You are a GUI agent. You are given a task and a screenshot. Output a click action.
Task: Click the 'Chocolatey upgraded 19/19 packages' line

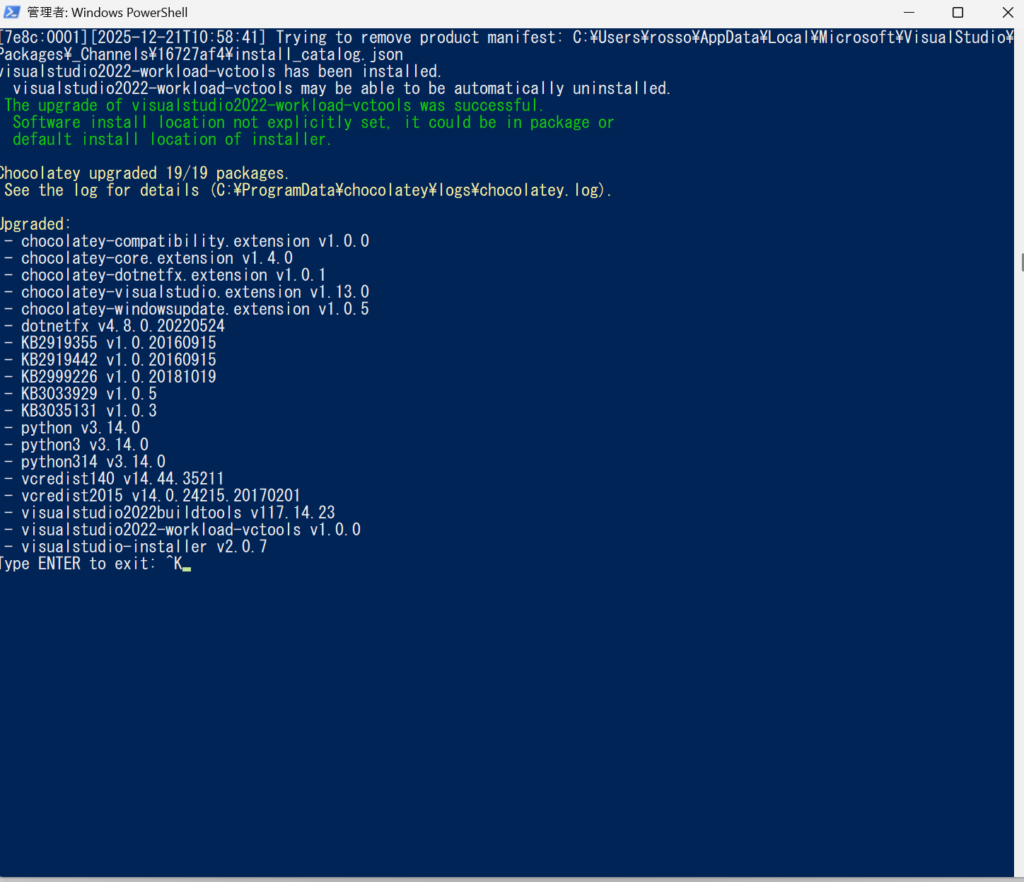[x=144, y=173]
